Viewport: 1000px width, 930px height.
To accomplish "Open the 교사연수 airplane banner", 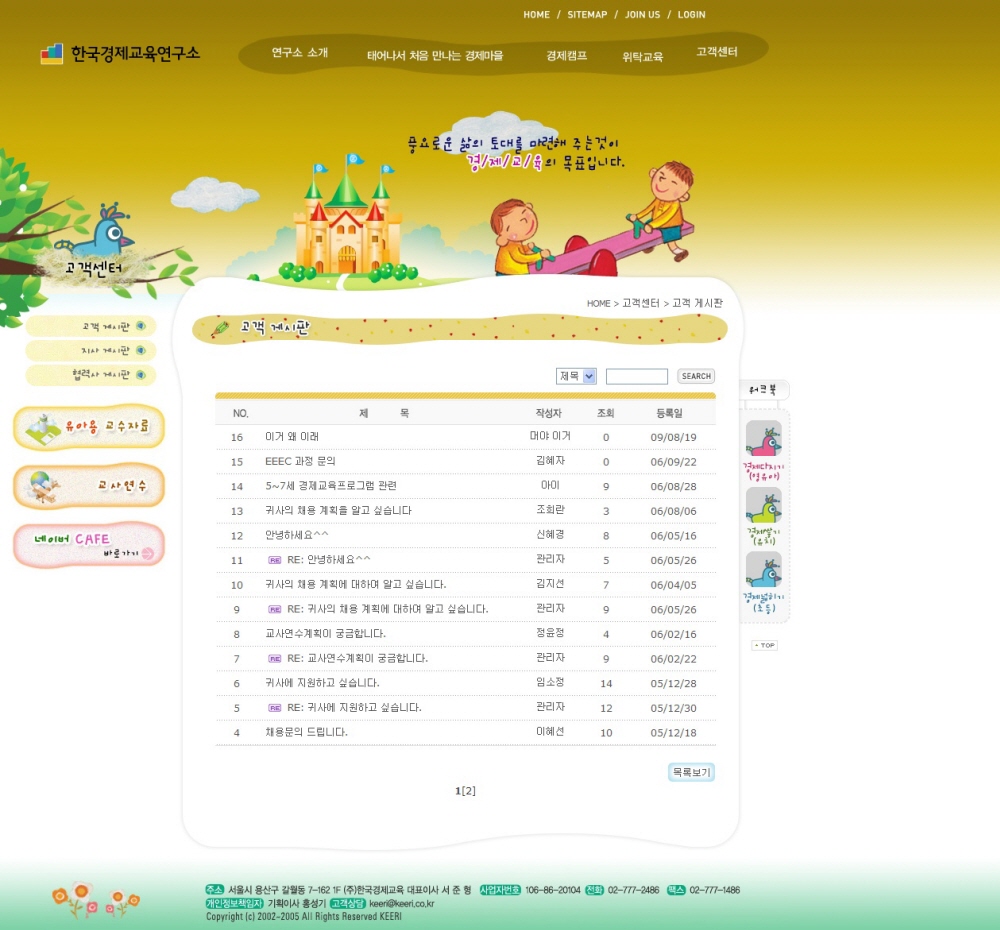I will tap(89, 486).
